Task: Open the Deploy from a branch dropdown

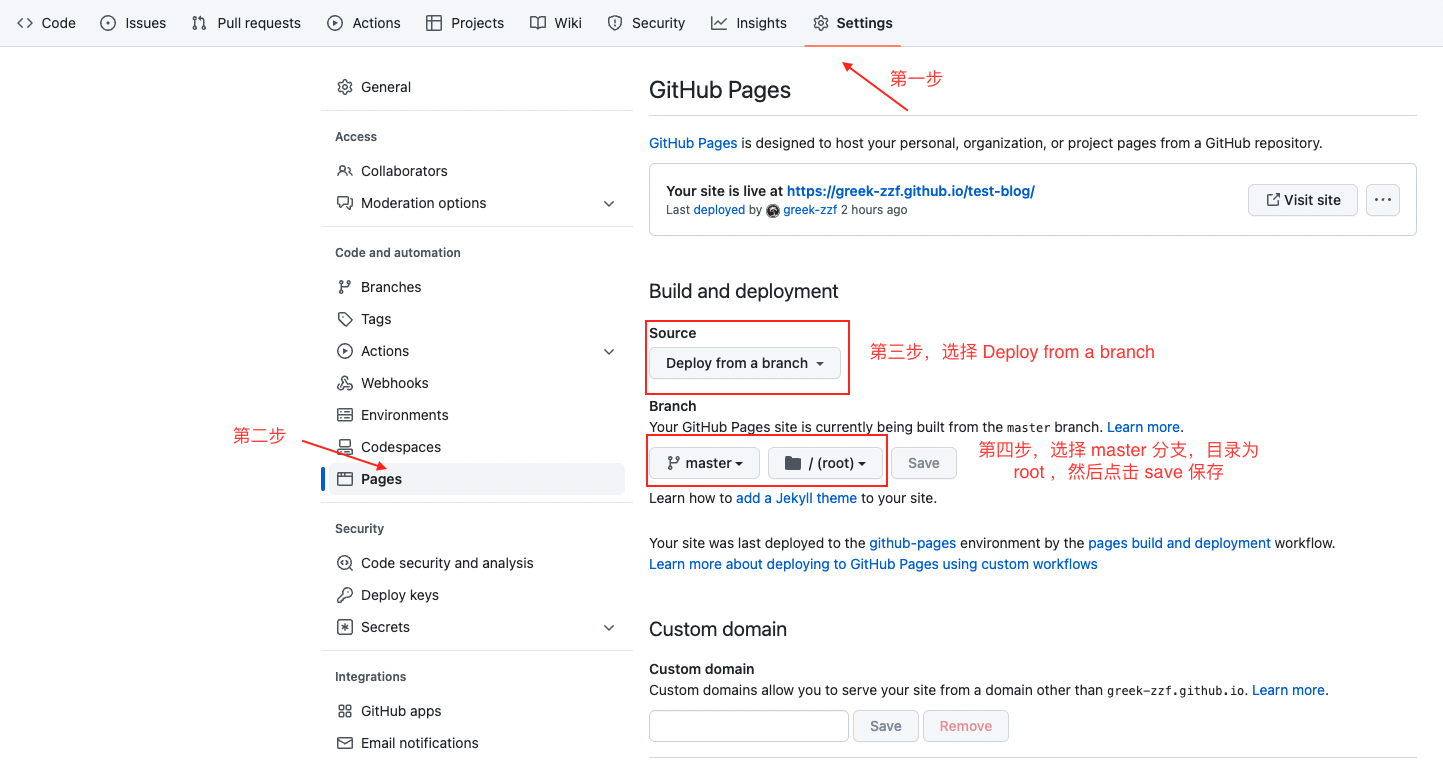Action: pos(745,363)
